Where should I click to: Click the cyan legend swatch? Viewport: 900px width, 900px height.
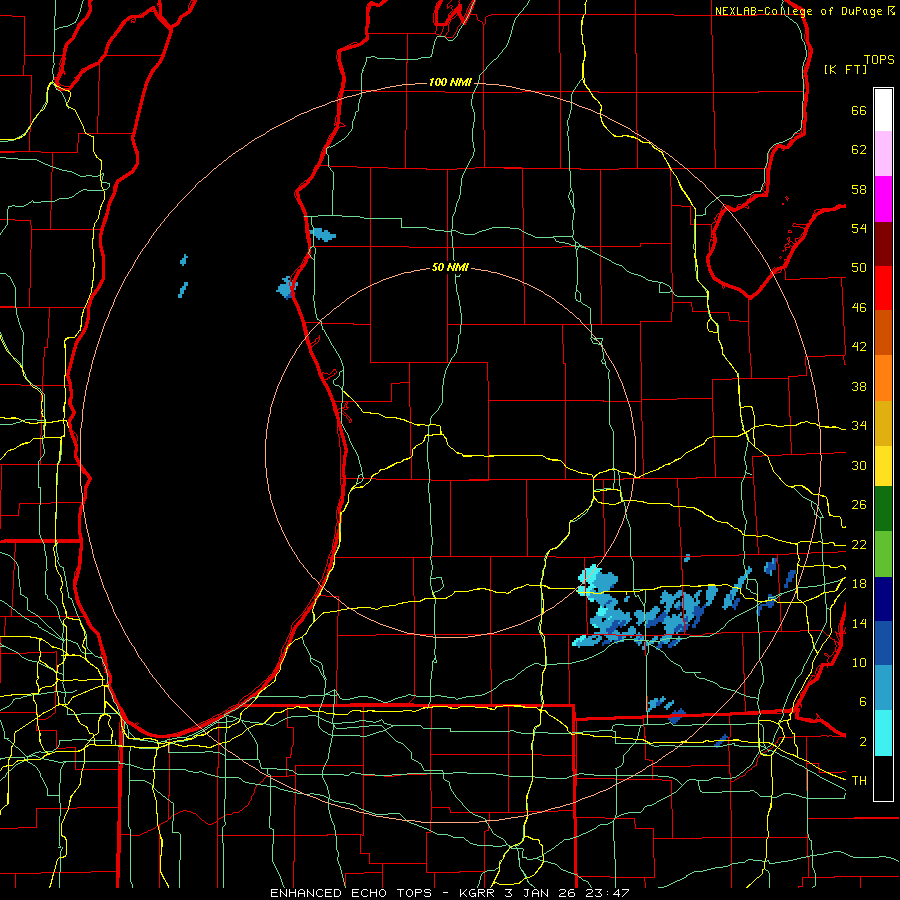point(883,733)
